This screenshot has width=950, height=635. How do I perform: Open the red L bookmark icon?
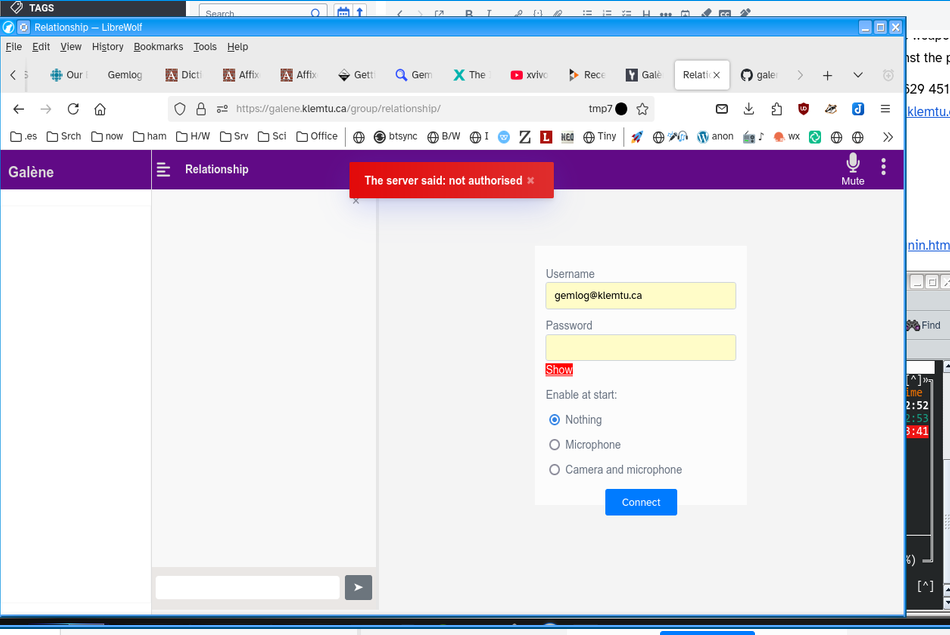tap(546, 137)
